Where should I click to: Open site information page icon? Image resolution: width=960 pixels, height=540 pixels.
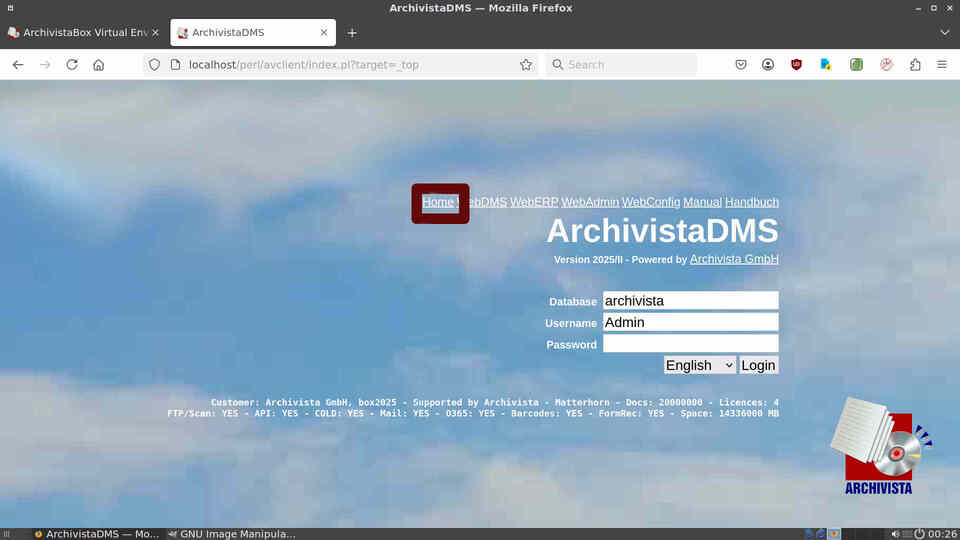click(176, 65)
